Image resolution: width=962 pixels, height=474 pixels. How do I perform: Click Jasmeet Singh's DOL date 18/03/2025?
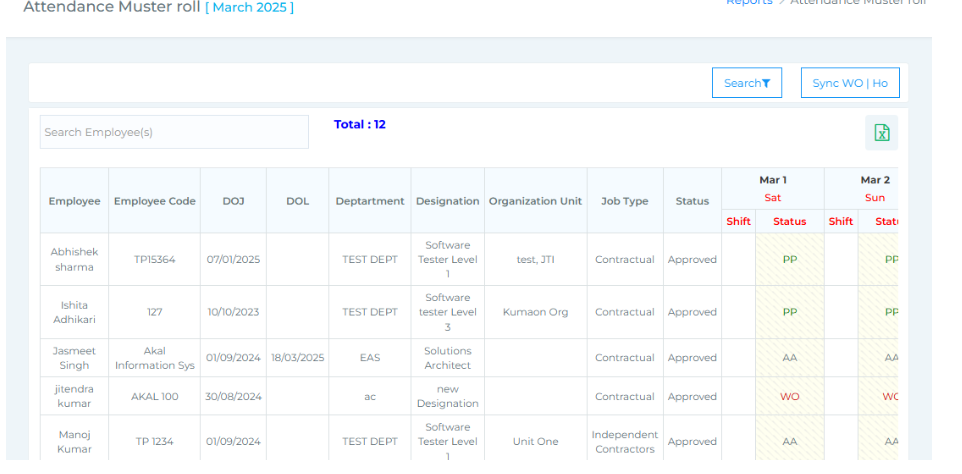[x=297, y=358]
